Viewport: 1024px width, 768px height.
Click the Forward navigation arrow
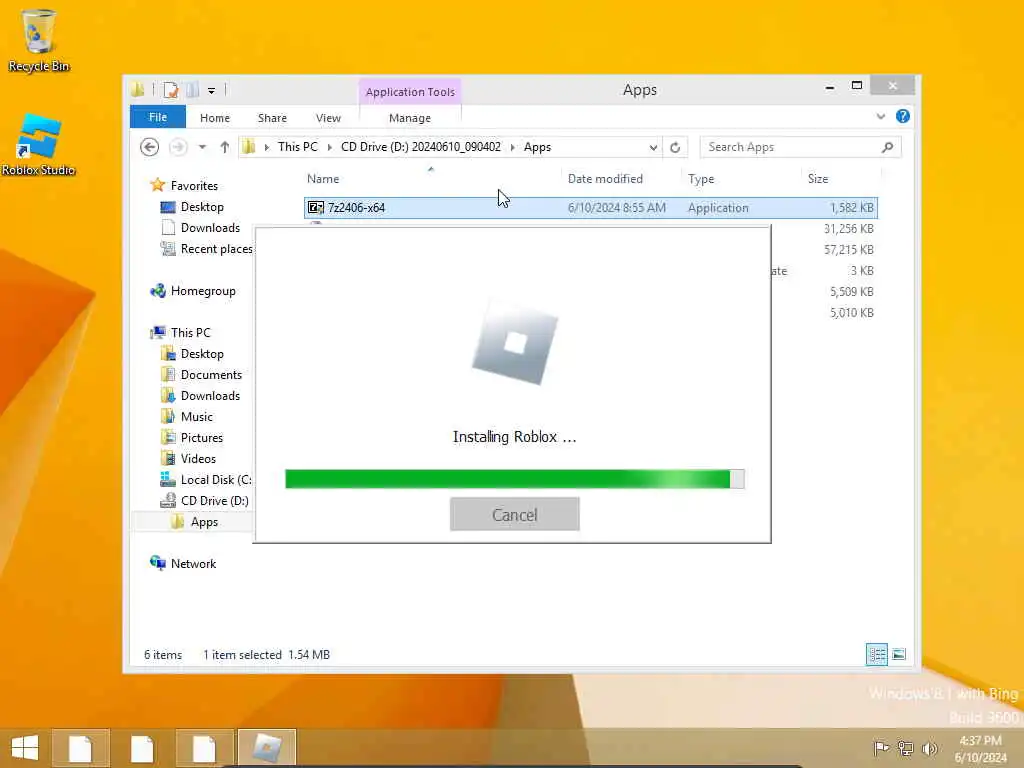[178, 147]
